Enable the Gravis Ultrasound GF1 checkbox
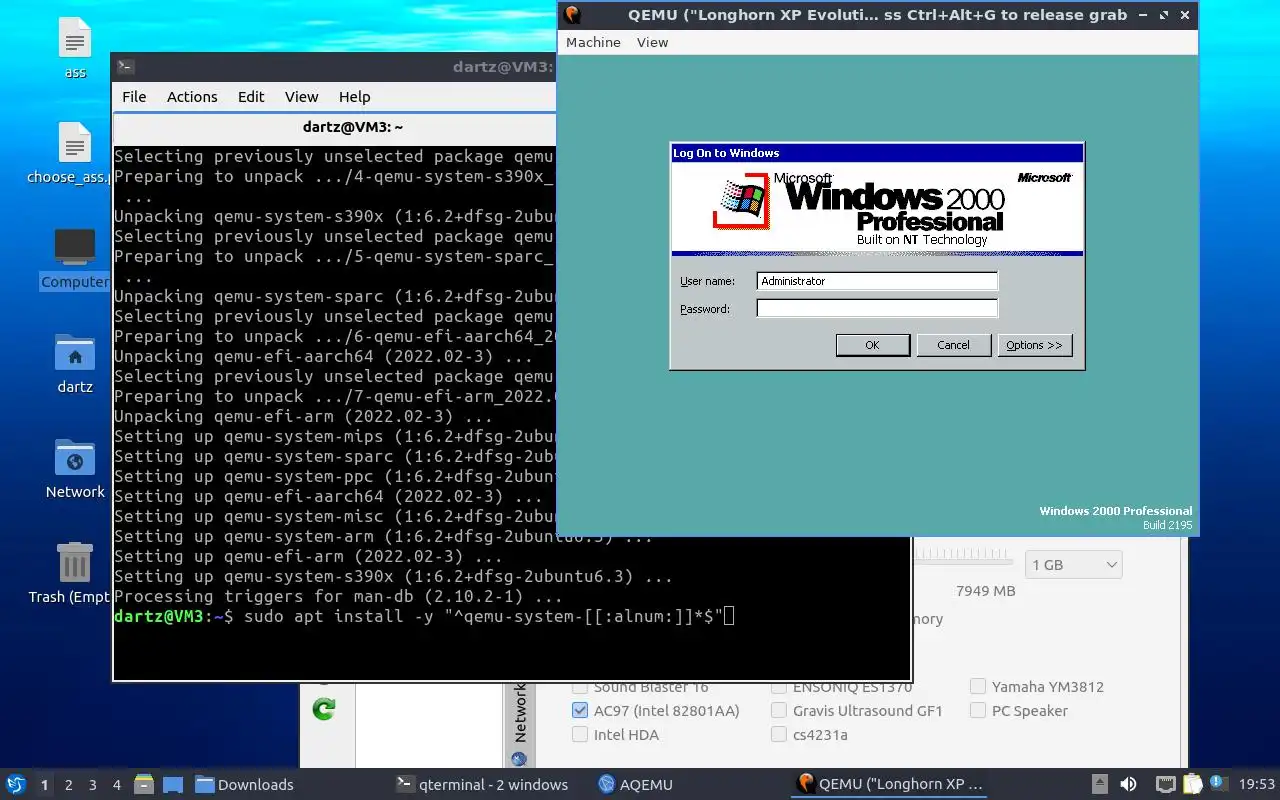Viewport: 1280px width, 800px height. pyautogui.click(x=779, y=711)
